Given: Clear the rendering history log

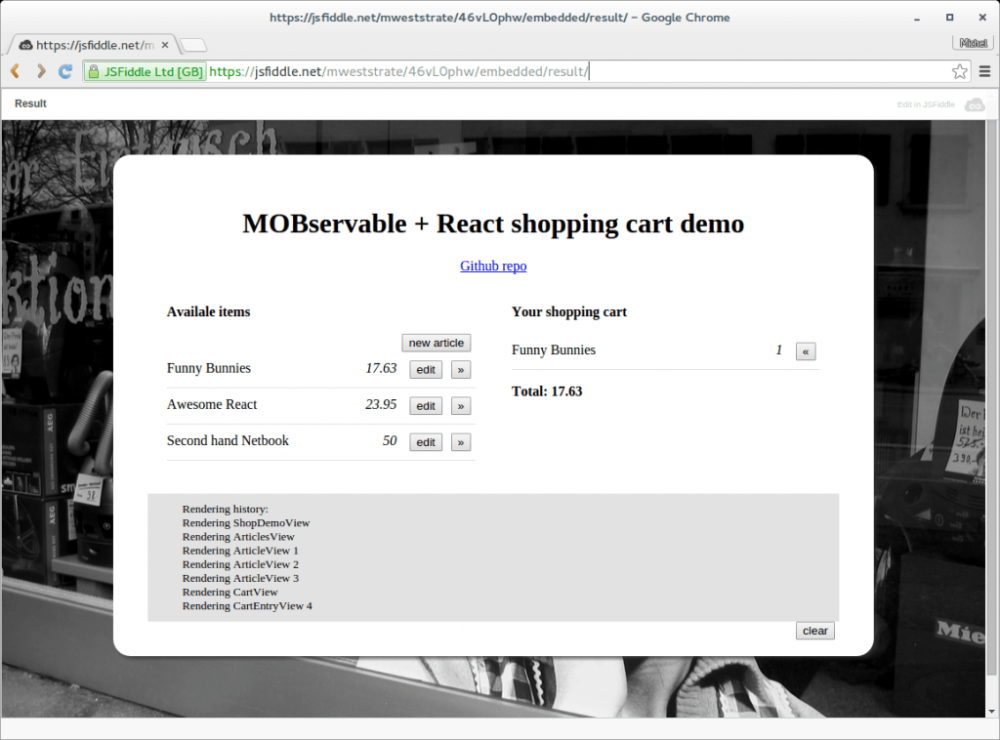Looking at the screenshot, I should 815,630.
